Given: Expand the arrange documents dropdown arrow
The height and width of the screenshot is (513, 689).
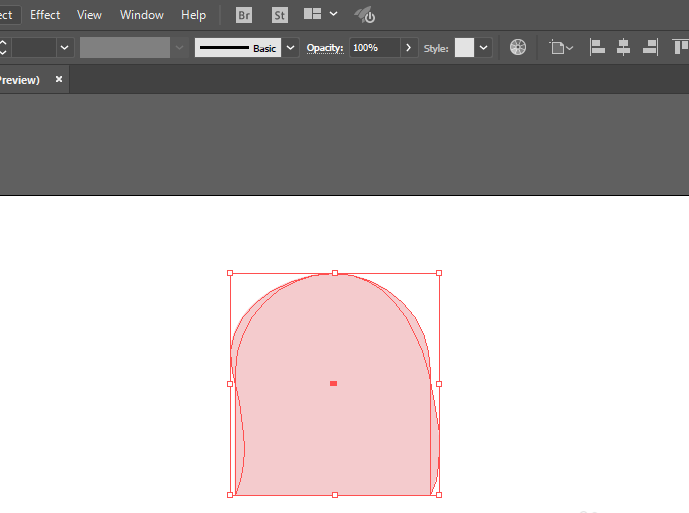Looking at the screenshot, I should click(334, 14).
